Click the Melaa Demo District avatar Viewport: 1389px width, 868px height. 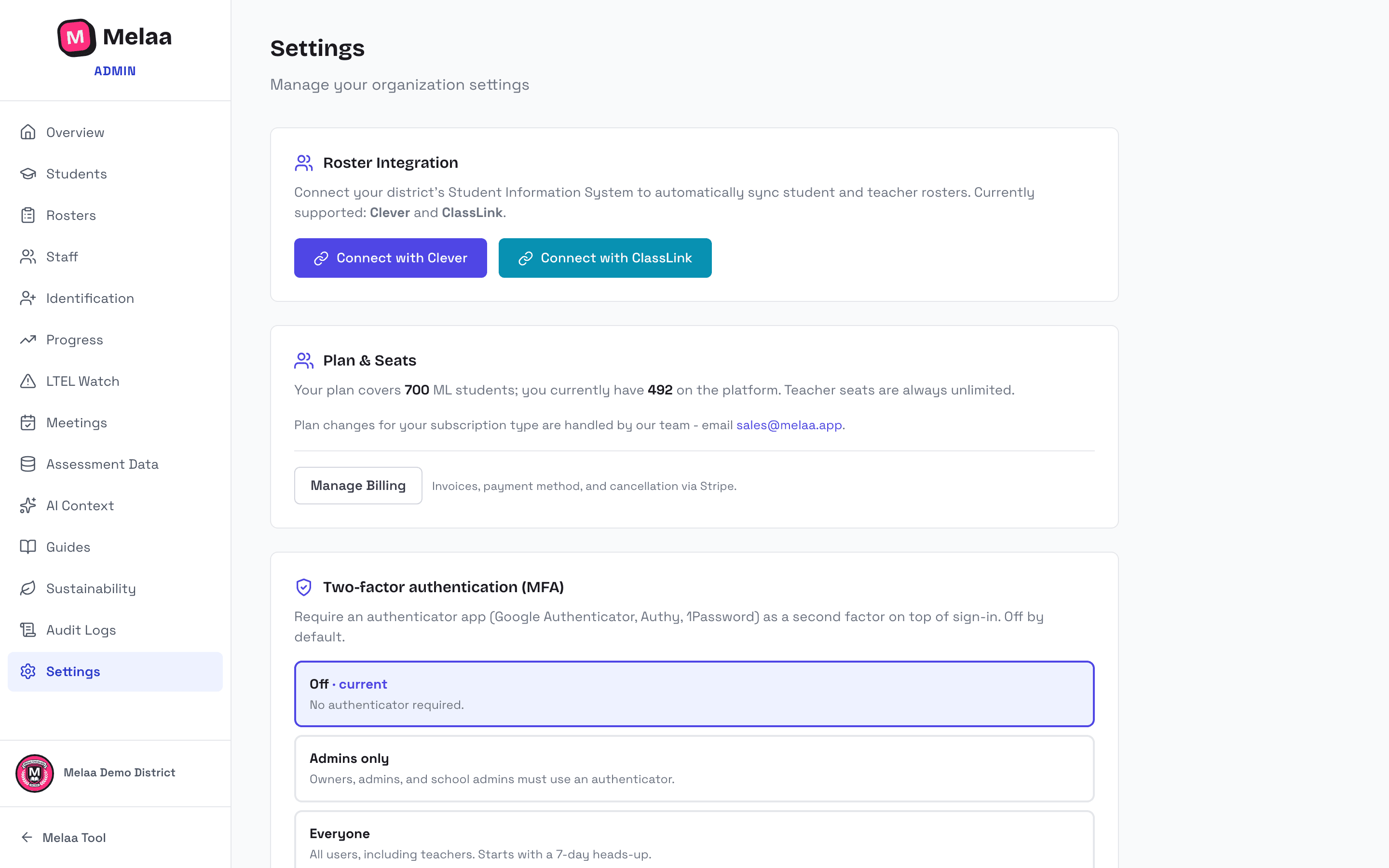click(34, 773)
